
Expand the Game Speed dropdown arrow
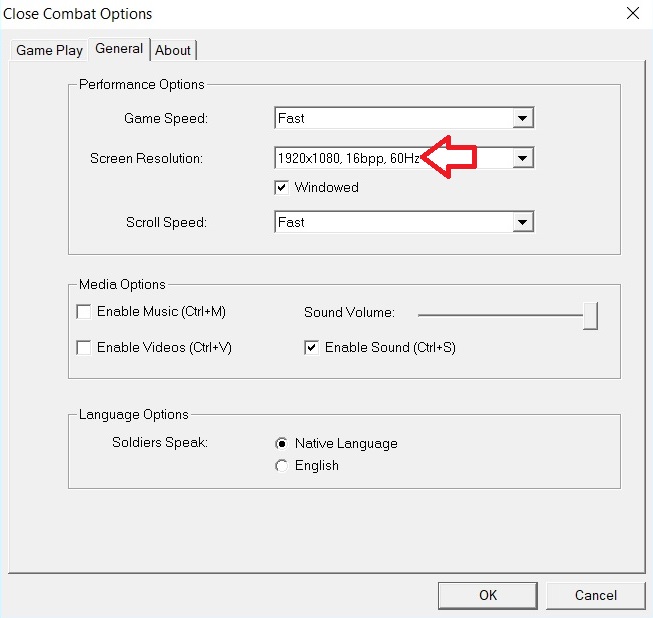[x=523, y=118]
